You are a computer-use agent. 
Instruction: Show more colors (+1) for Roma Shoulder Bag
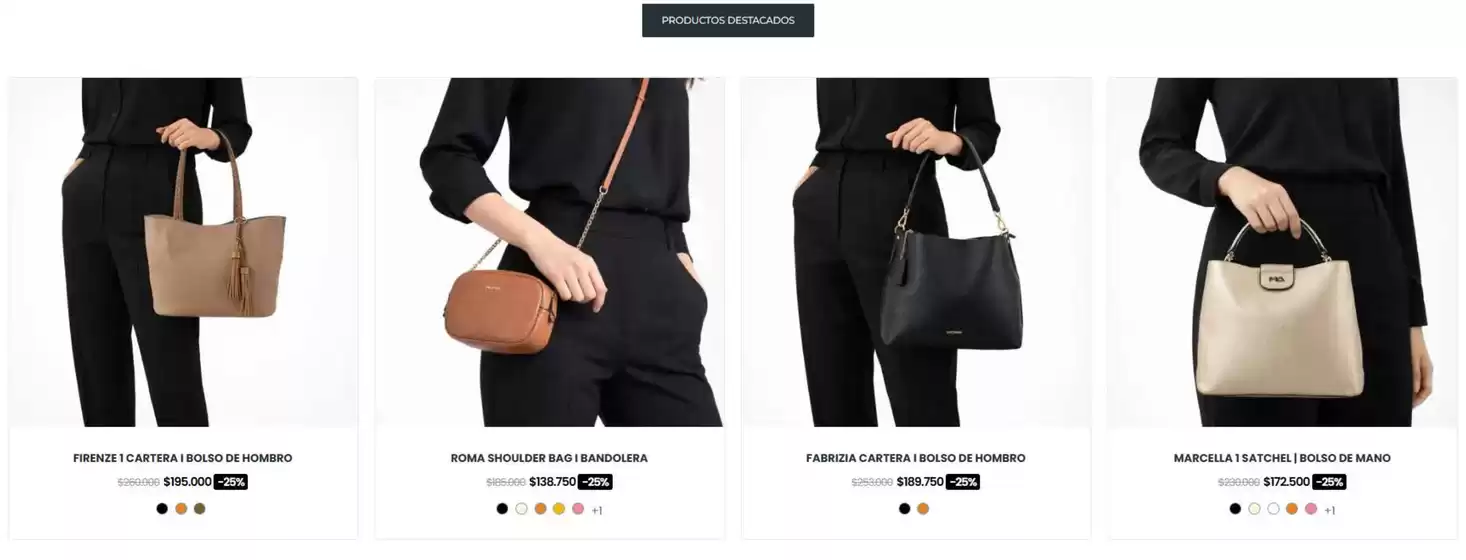[597, 511]
